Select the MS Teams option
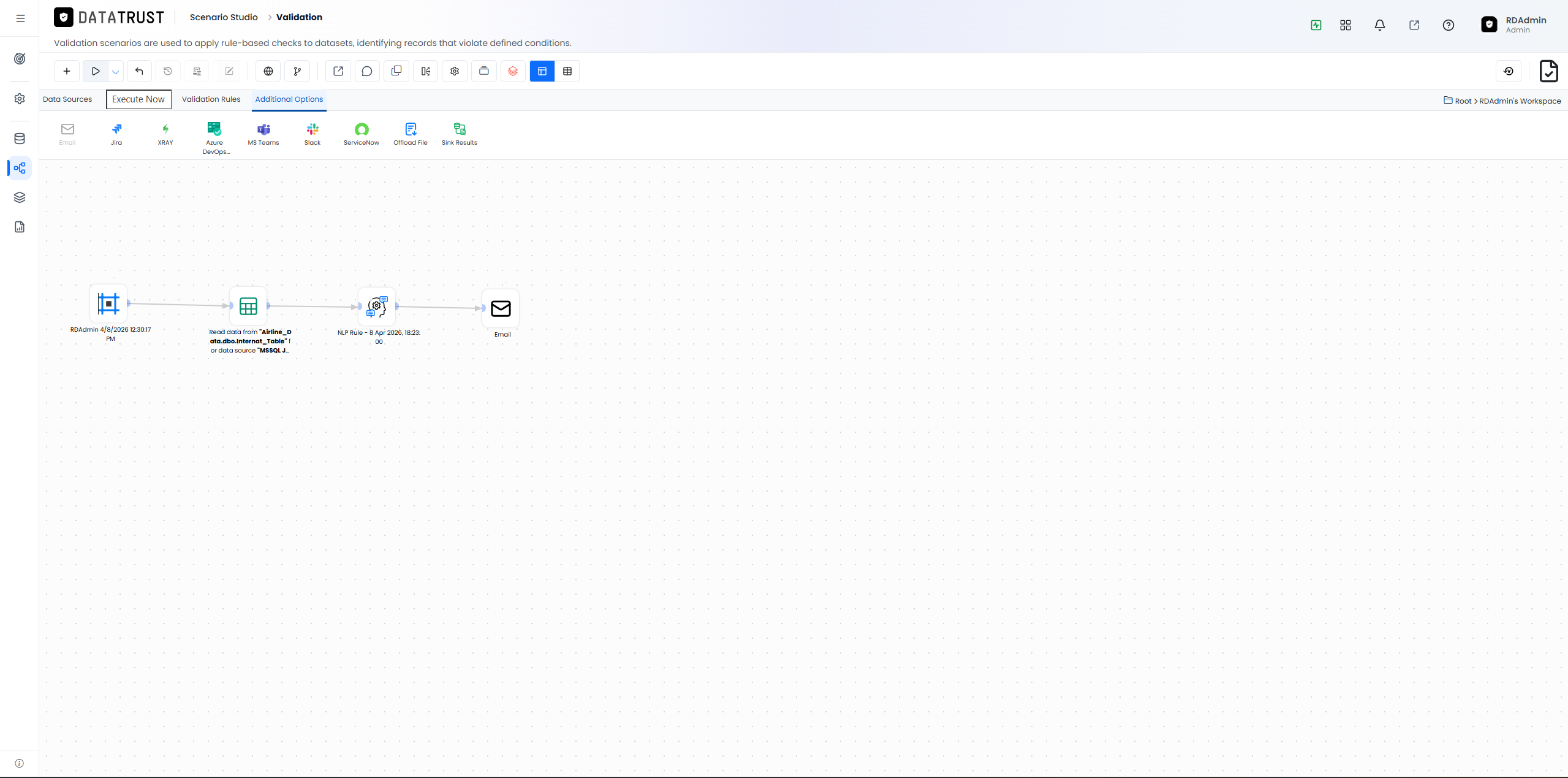 [x=263, y=134]
